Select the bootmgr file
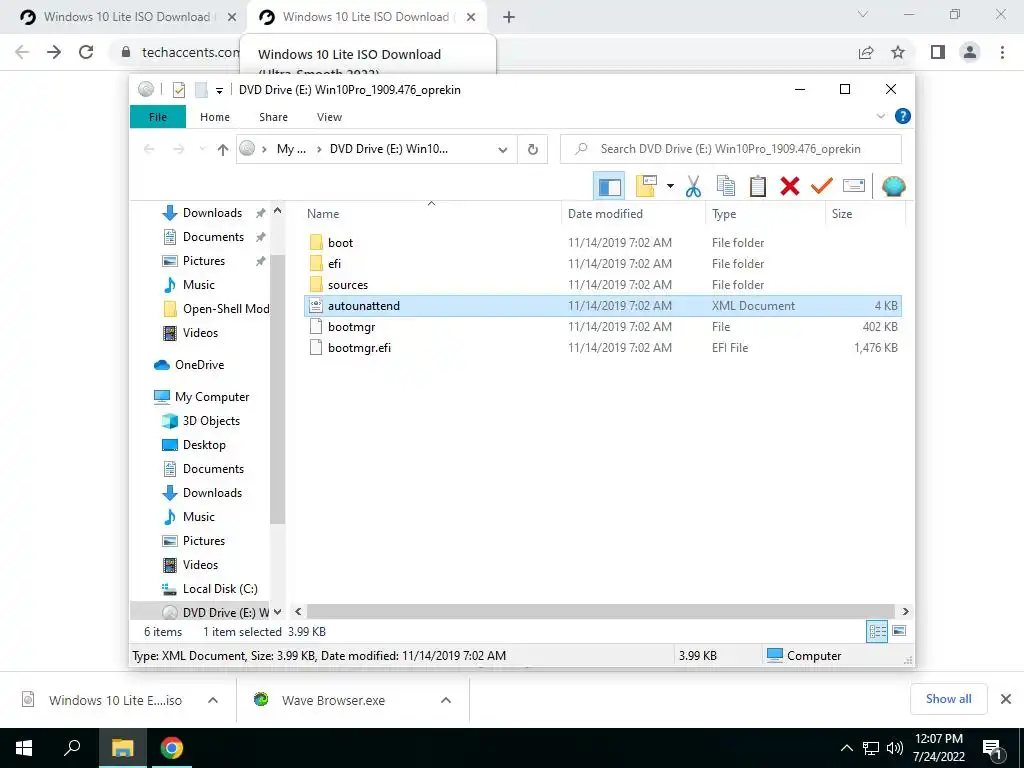The width and height of the screenshot is (1024, 768). click(351, 327)
